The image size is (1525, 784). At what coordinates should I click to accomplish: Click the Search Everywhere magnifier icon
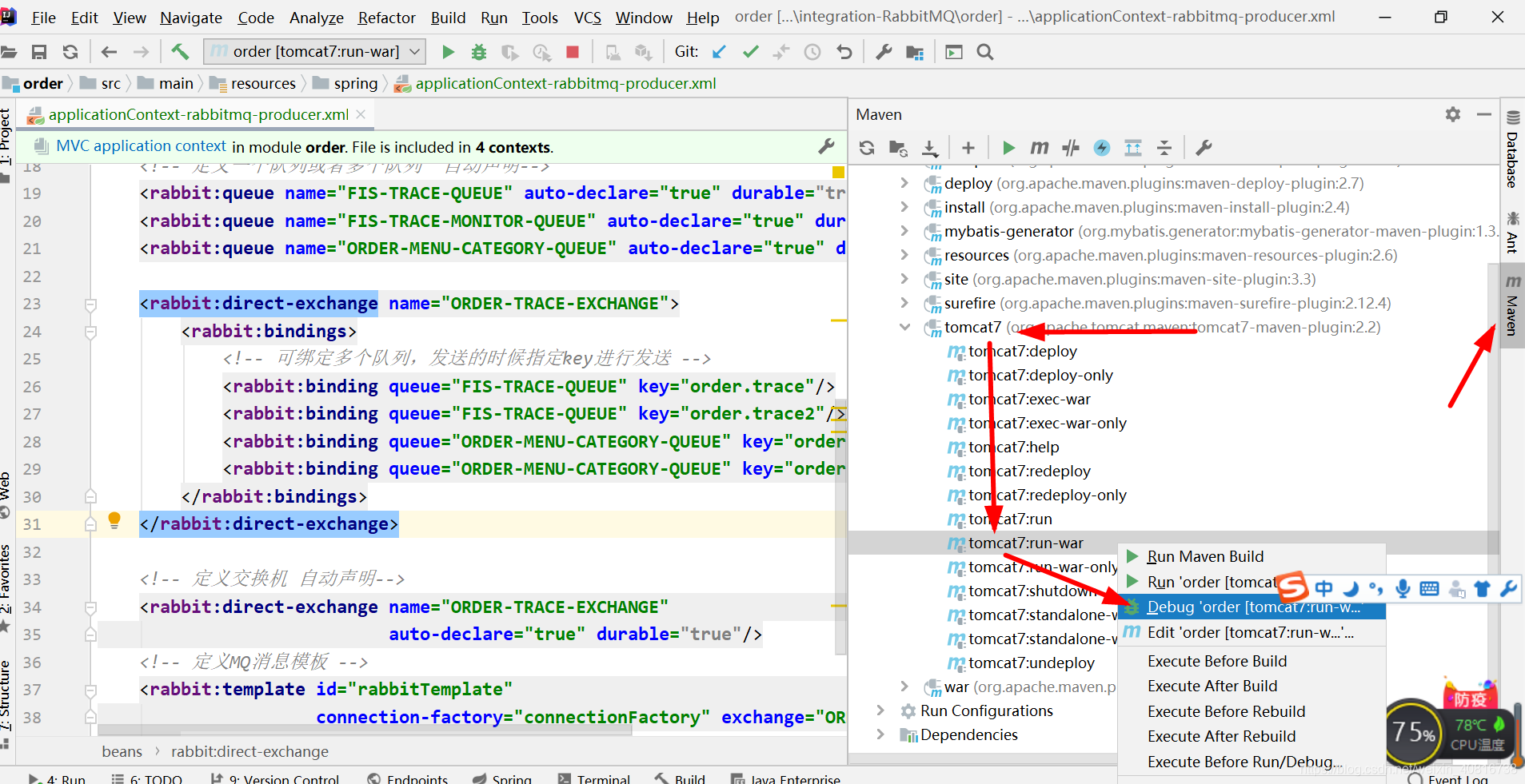(985, 52)
